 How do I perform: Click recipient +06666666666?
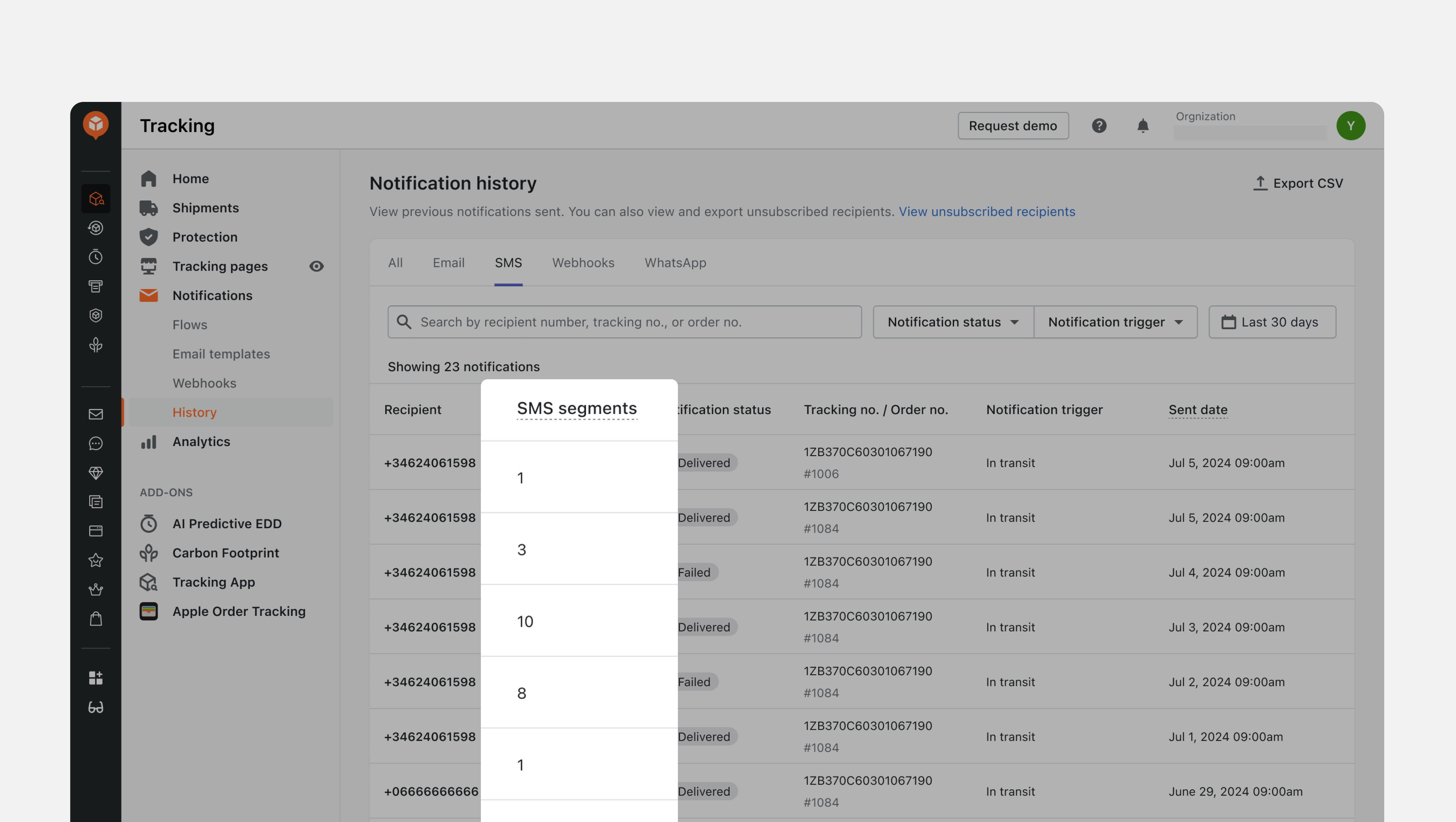[431, 792]
